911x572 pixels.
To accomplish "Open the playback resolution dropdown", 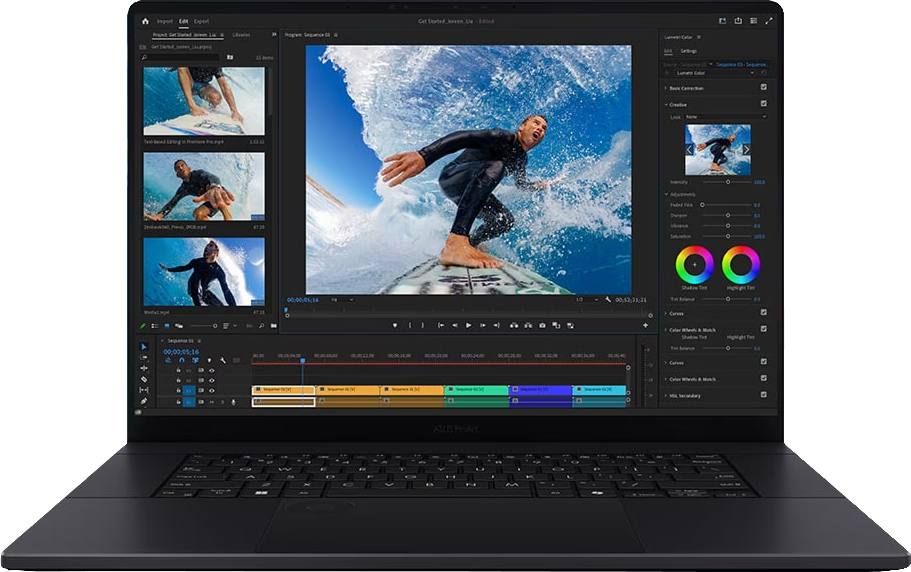I will point(586,300).
